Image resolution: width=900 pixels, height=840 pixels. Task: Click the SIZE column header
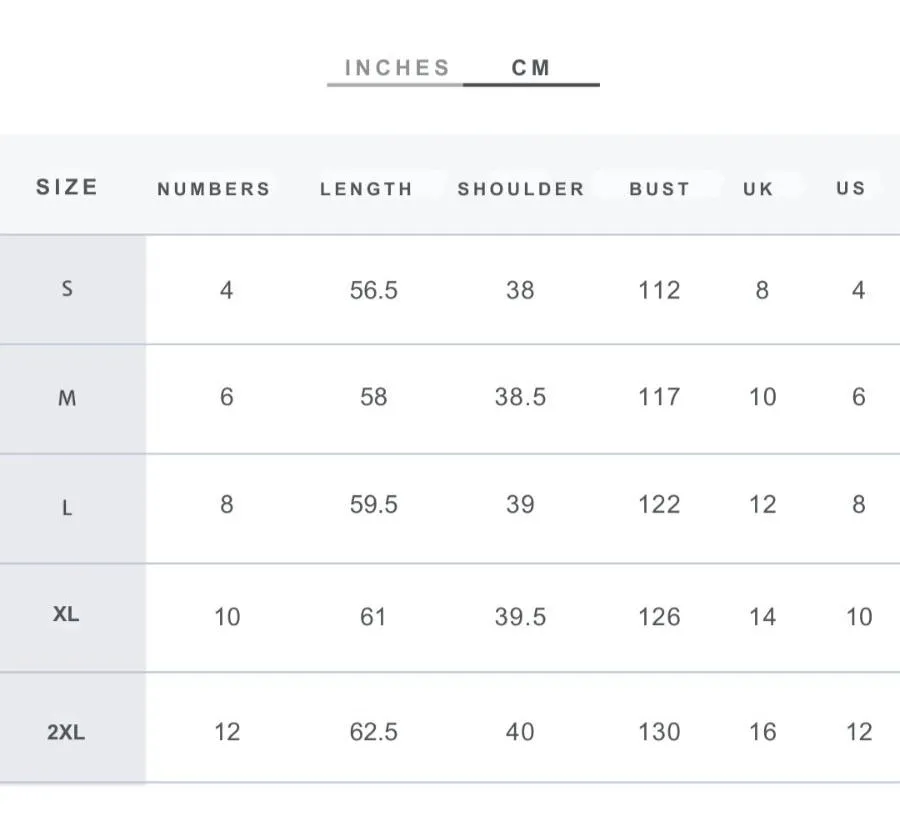tap(67, 187)
